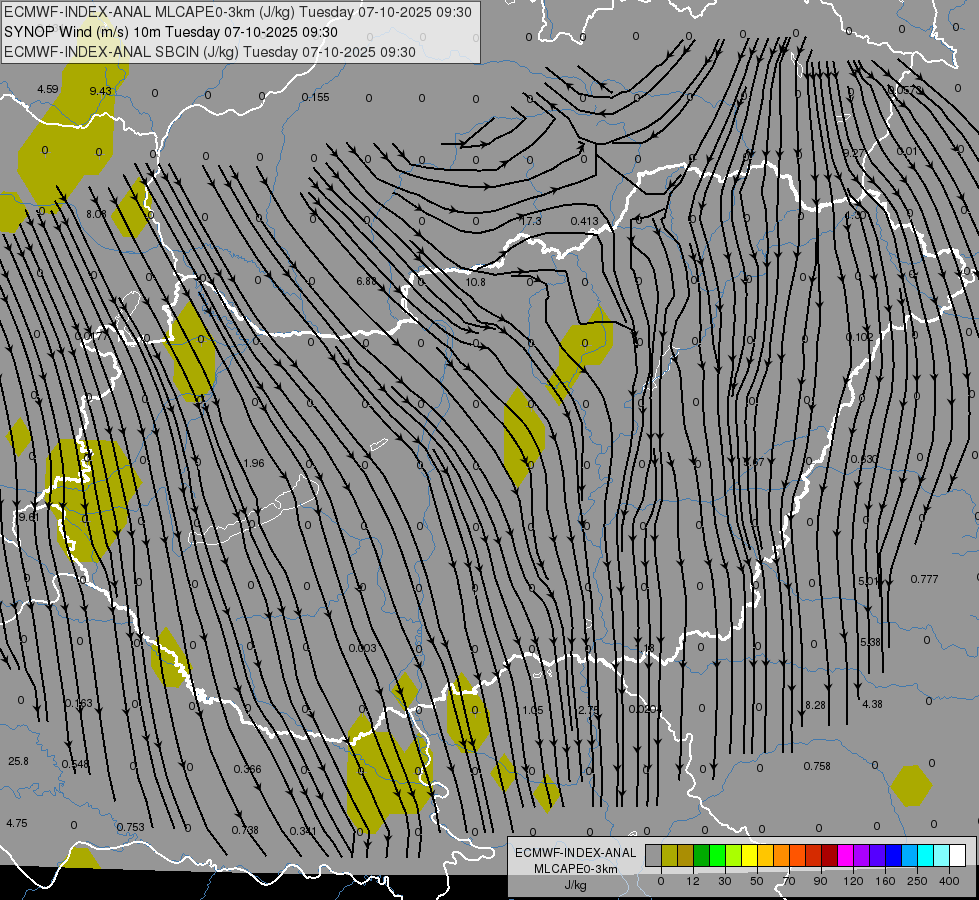979x900 pixels.
Task: Click the 'MLCAPE0-3km' legend label
Action: [x=575, y=869]
